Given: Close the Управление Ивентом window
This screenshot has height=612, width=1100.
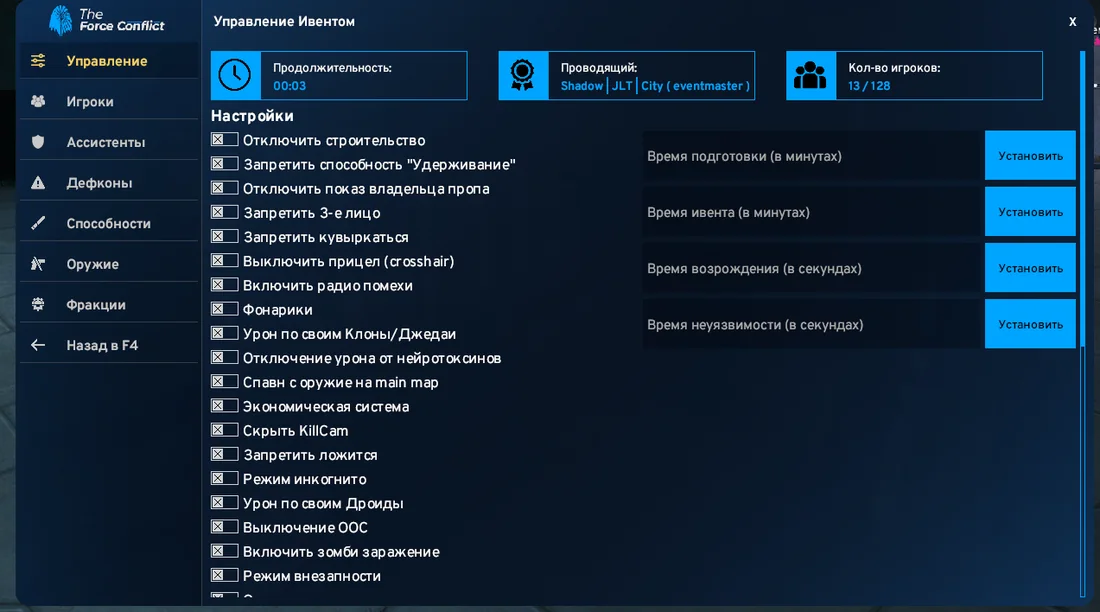Looking at the screenshot, I should coord(1072,22).
